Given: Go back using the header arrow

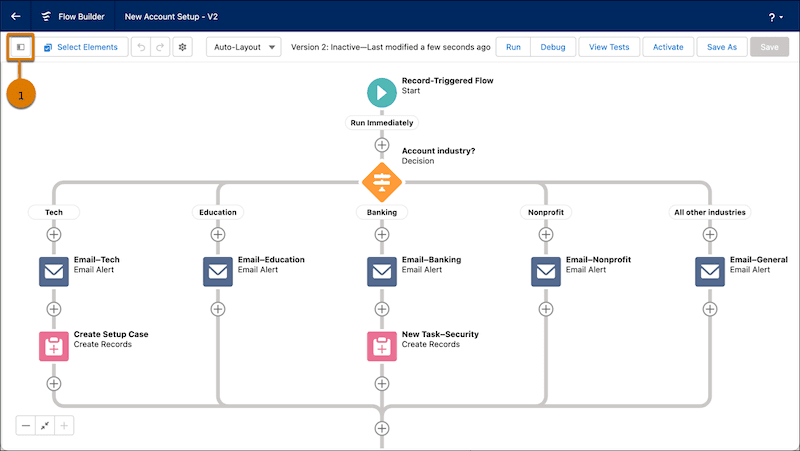Looking at the screenshot, I should tap(16, 16).
